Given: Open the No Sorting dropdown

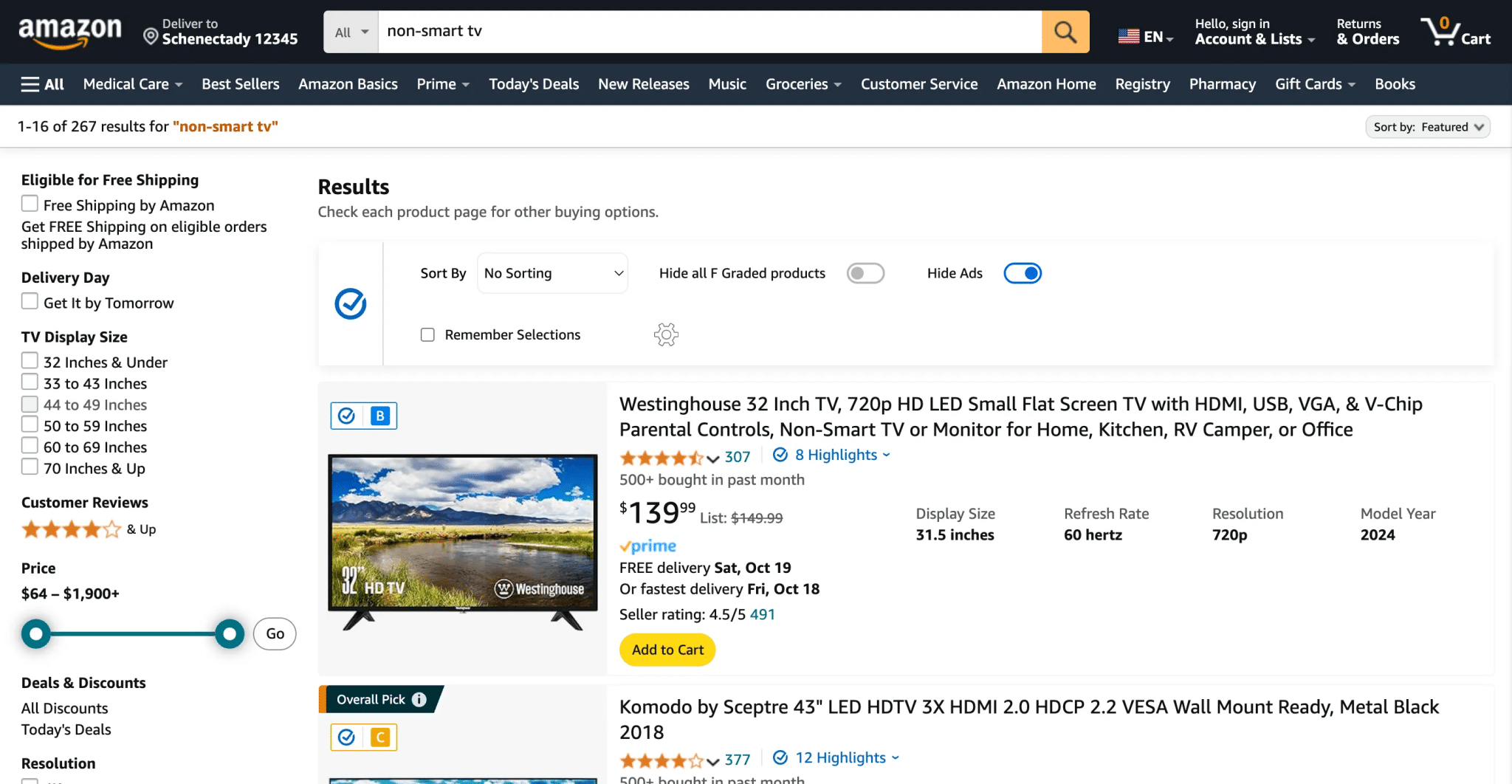Looking at the screenshot, I should click(552, 273).
